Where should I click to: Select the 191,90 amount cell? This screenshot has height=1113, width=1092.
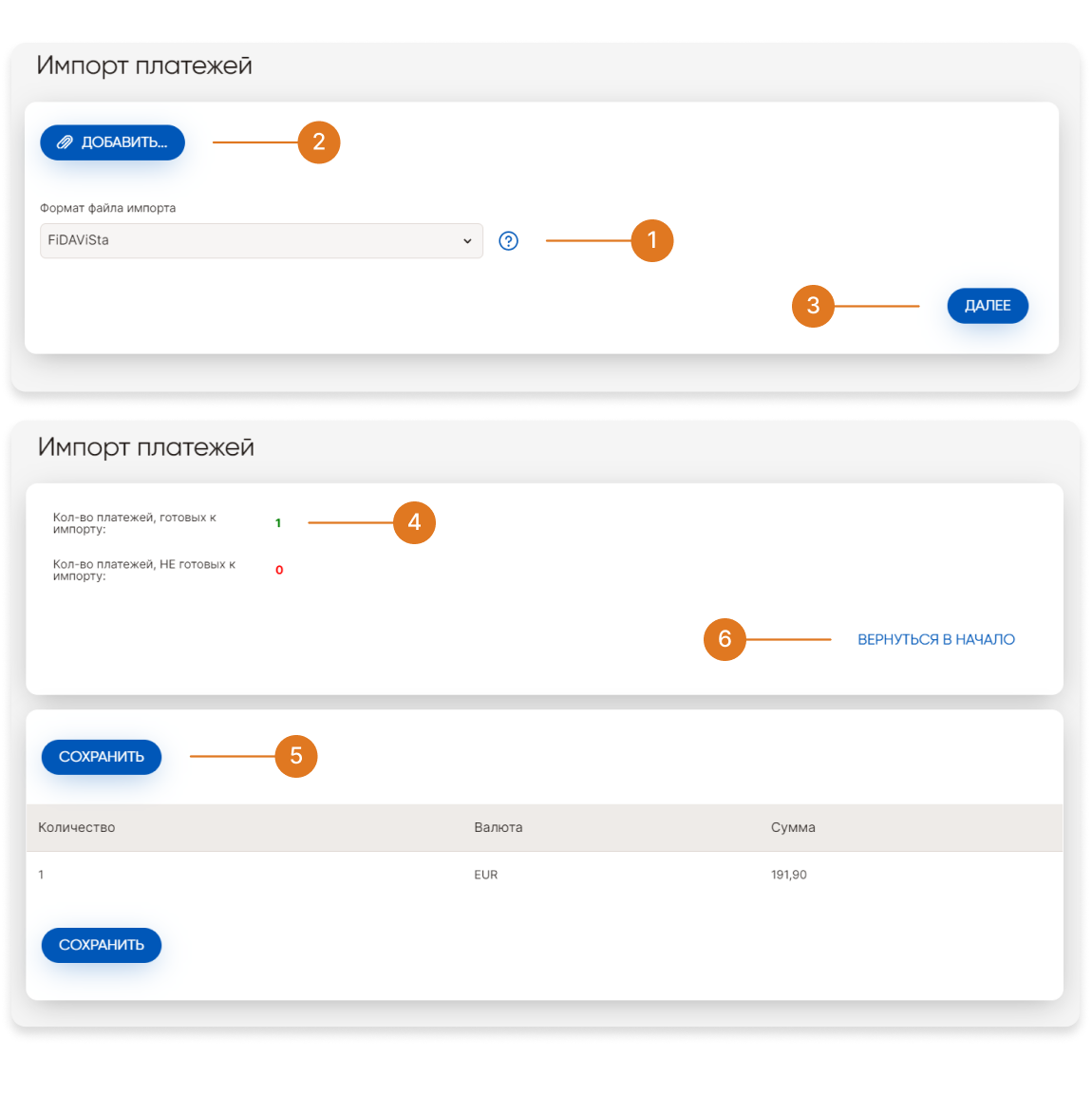click(789, 875)
